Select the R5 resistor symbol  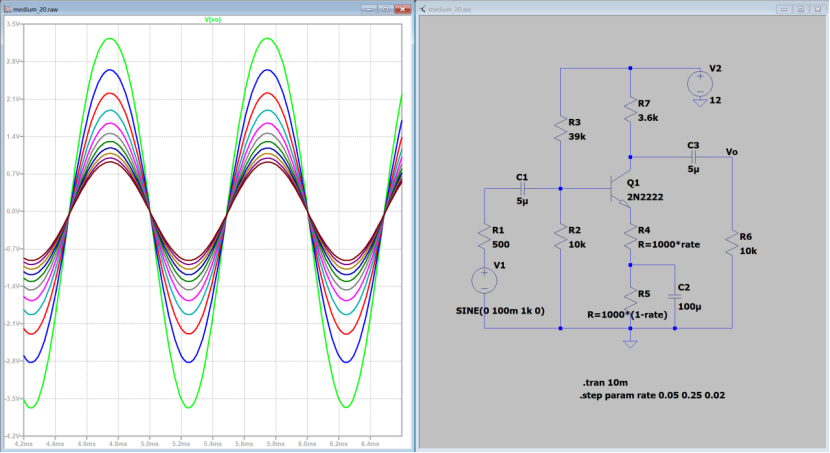coord(630,301)
